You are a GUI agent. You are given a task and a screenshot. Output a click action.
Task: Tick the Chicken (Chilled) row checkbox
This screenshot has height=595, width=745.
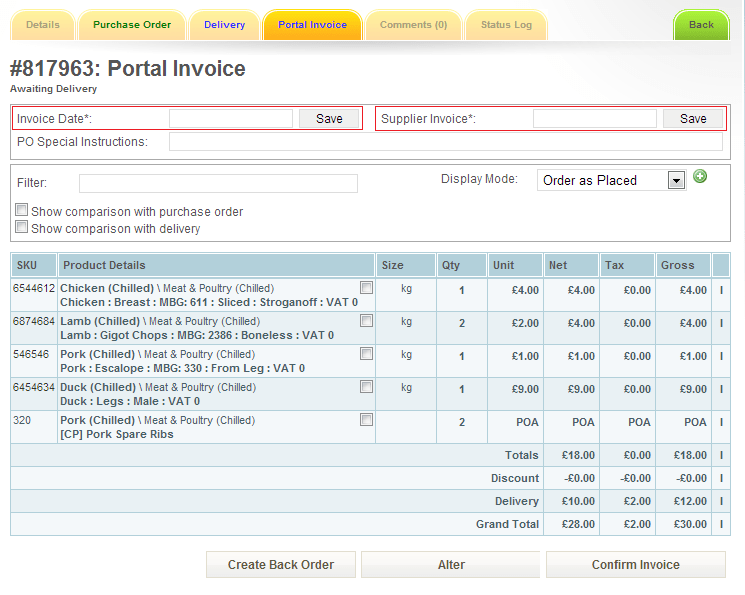pos(366,288)
